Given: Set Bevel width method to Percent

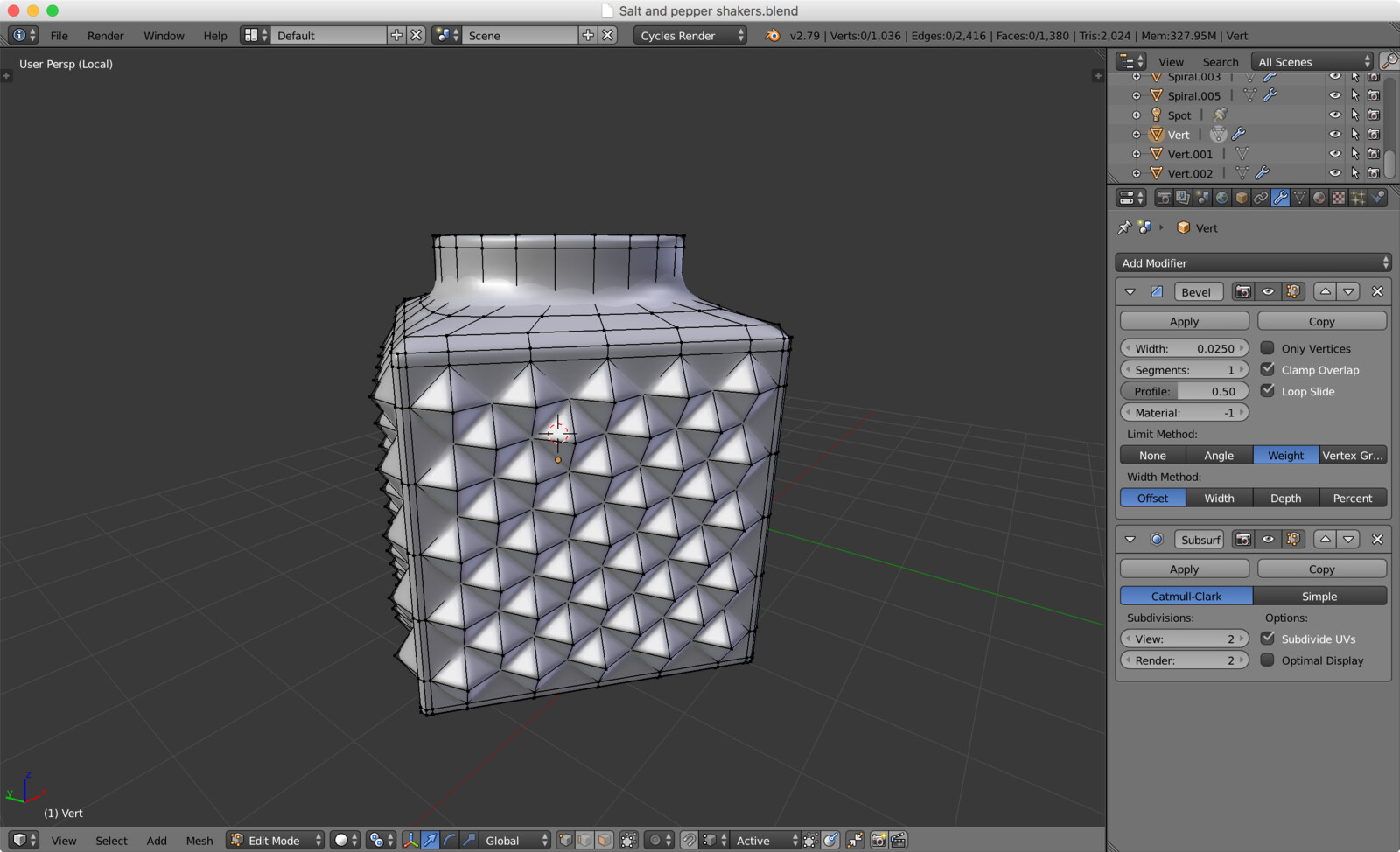Looking at the screenshot, I should click(1353, 498).
